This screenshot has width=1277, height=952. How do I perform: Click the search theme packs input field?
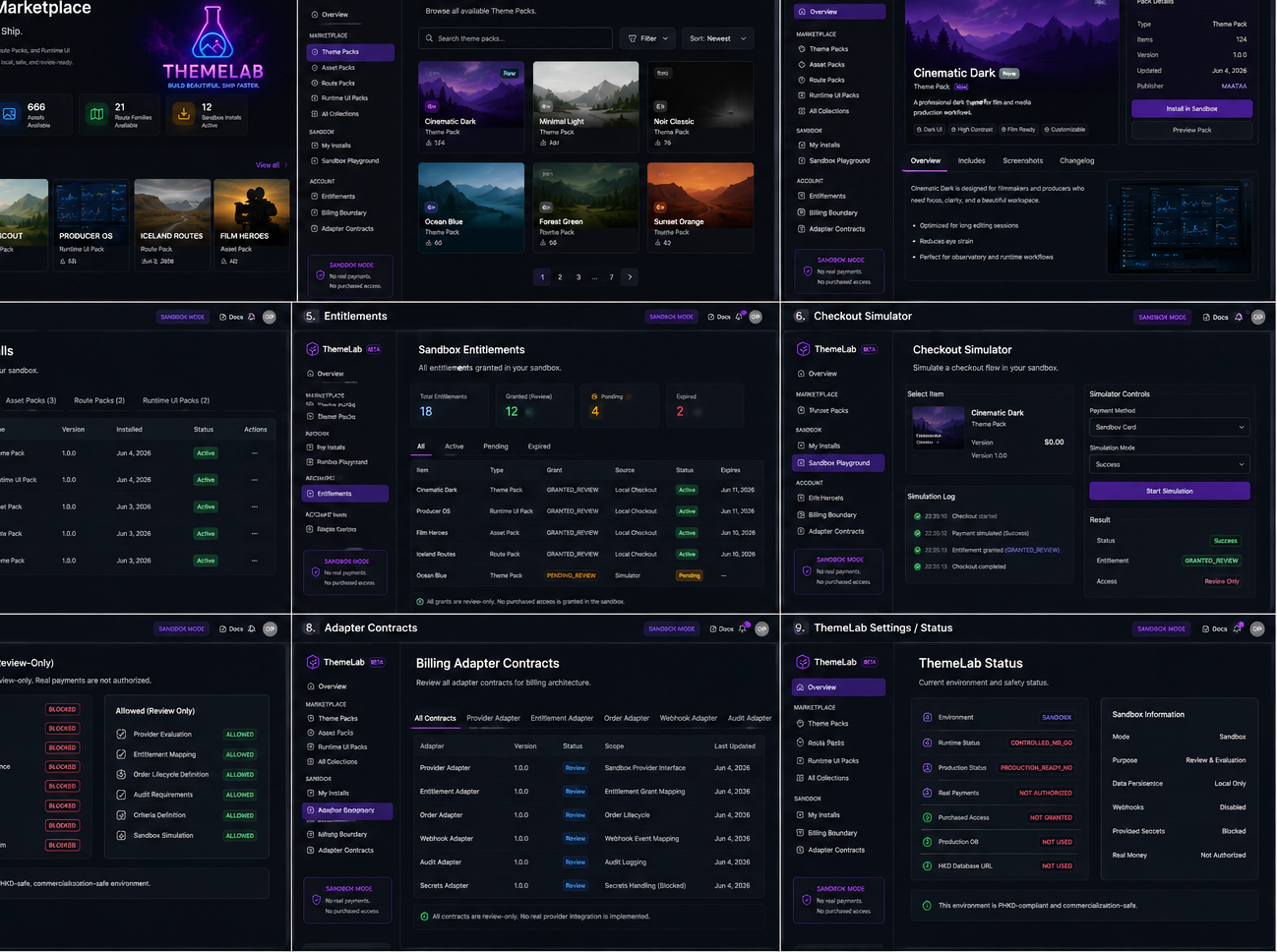tap(516, 38)
